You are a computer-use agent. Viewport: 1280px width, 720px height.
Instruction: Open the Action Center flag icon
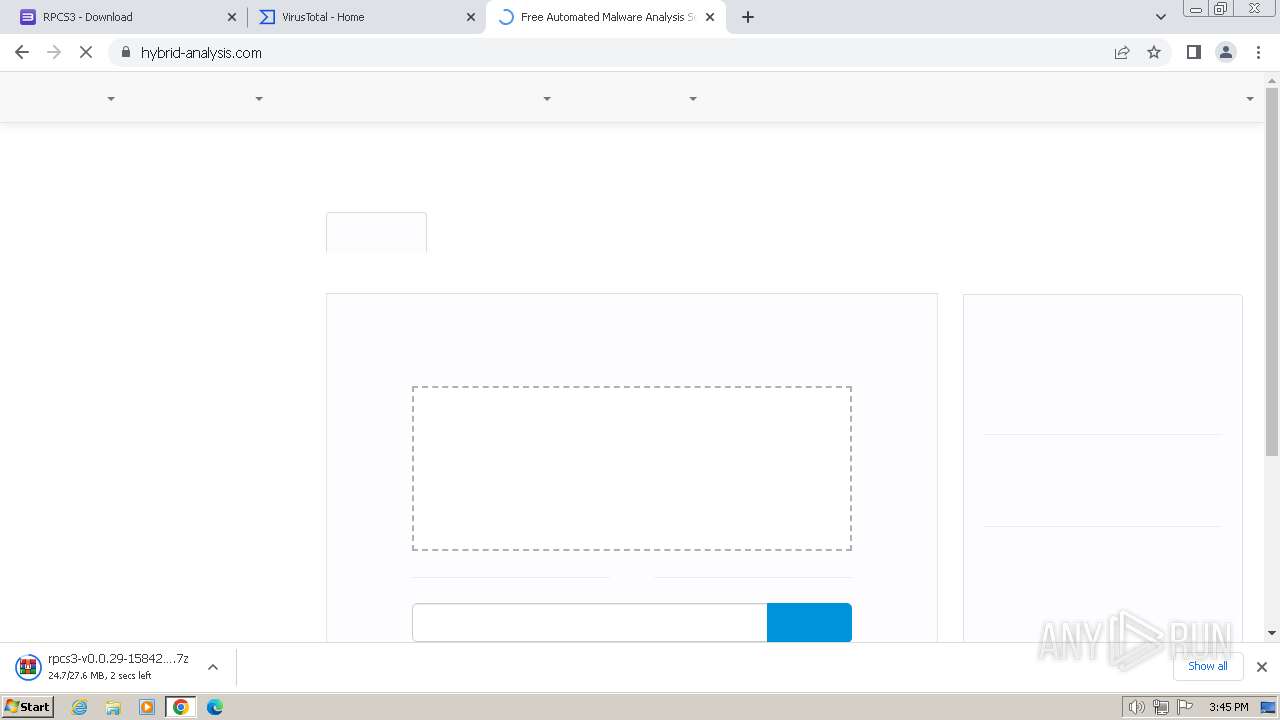(1184, 707)
